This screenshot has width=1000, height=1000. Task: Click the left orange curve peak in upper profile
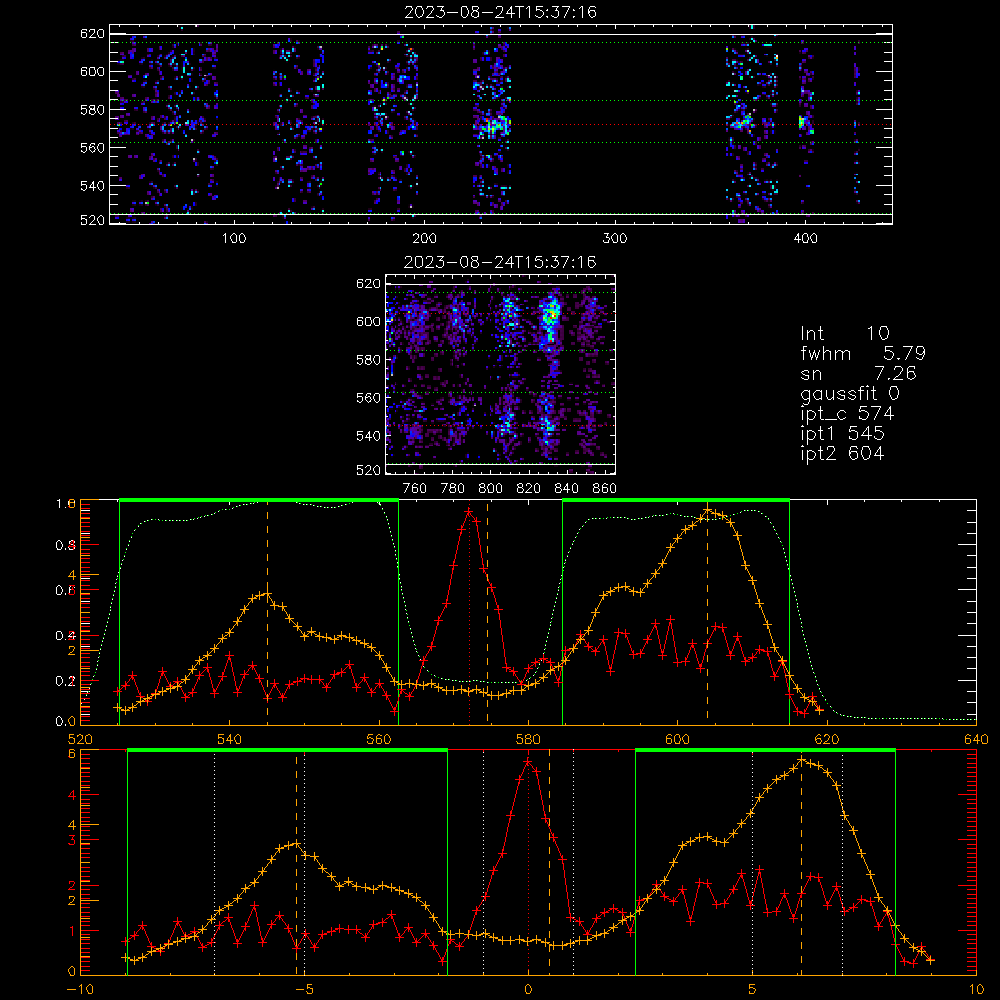[267, 594]
